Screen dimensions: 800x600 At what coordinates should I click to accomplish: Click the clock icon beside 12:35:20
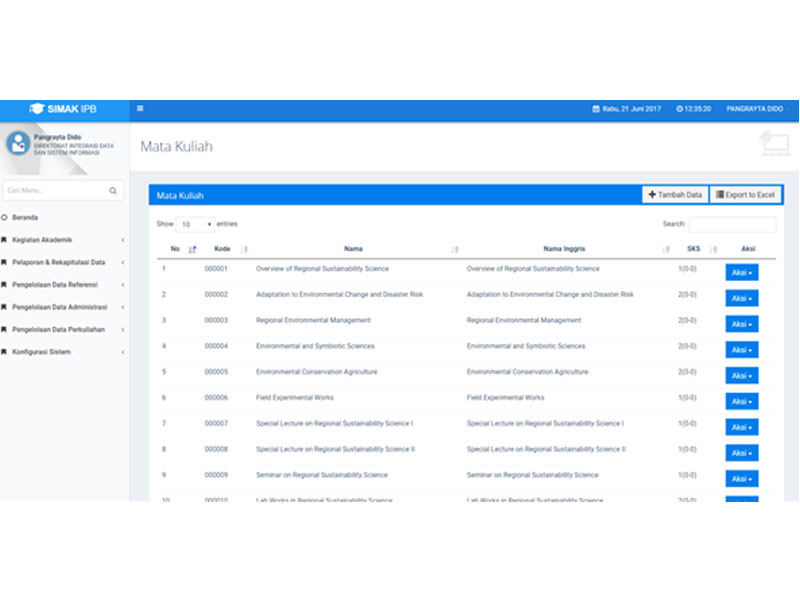(x=679, y=108)
